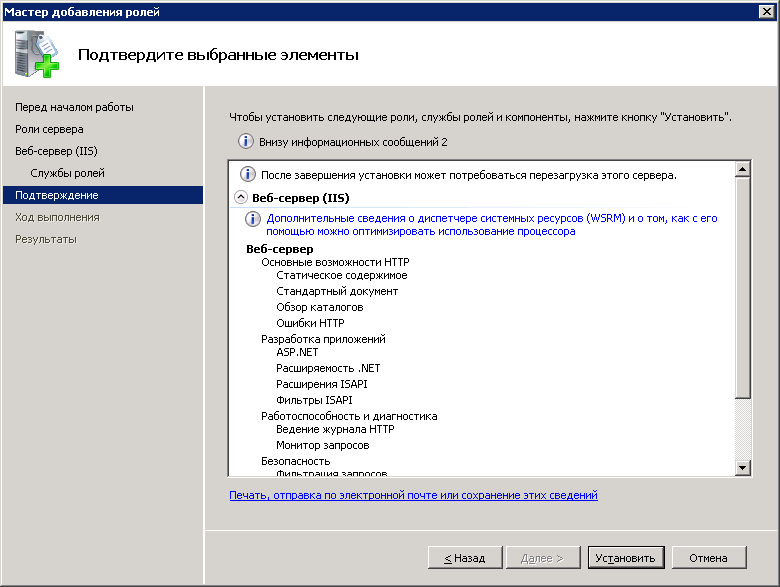Click 'Монитор запросов' entry
The width and height of the screenshot is (780, 587).
tap(323, 445)
